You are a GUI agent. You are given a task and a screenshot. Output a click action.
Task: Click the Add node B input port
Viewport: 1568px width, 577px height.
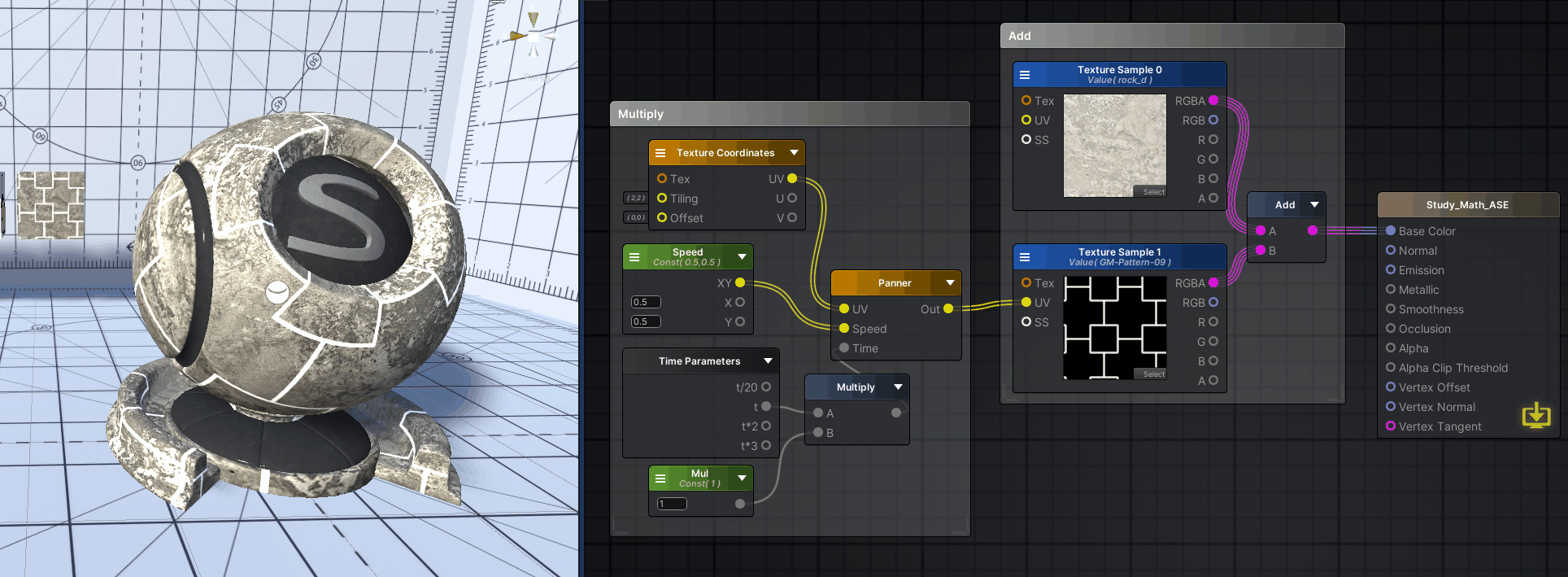tap(1261, 251)
